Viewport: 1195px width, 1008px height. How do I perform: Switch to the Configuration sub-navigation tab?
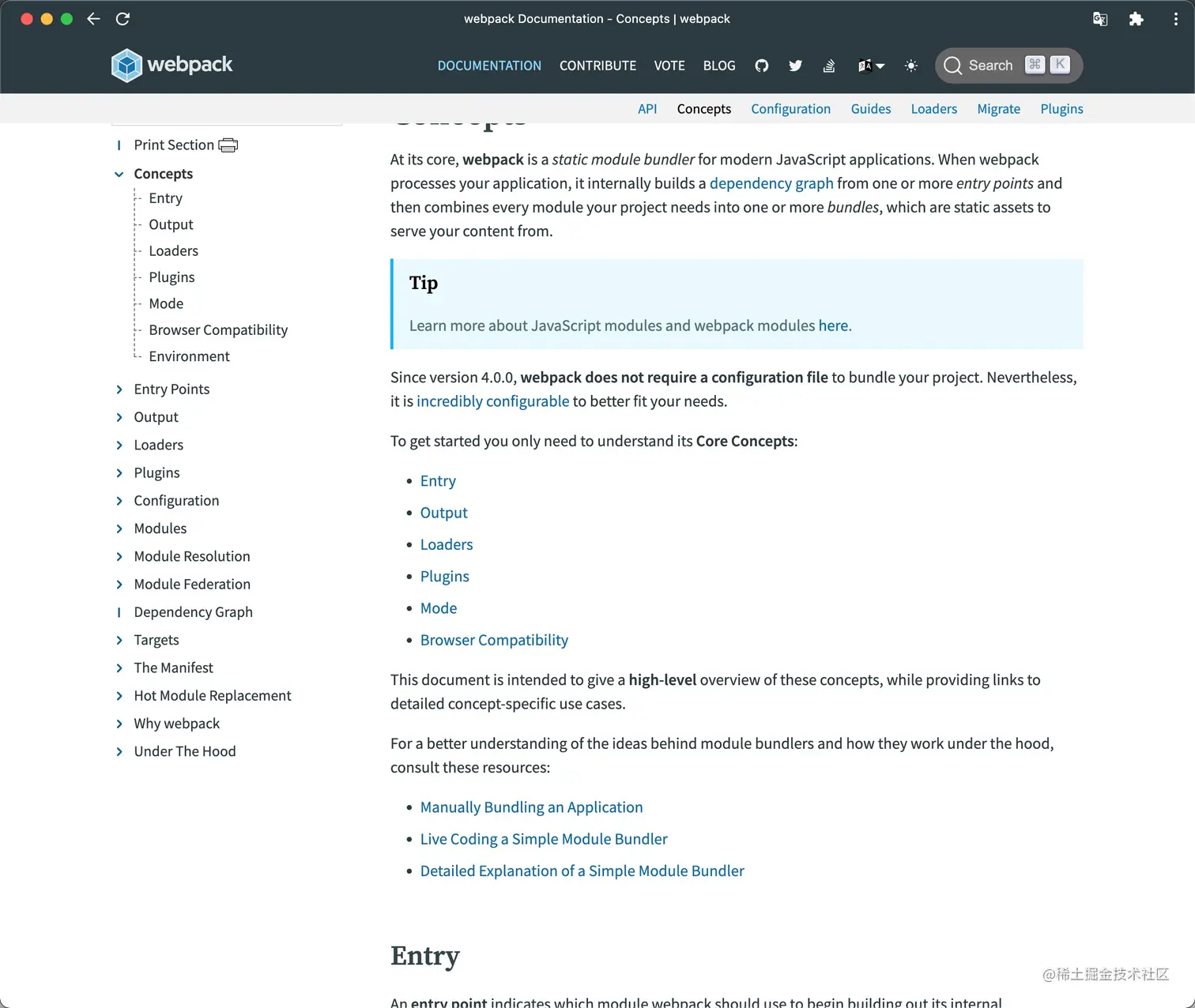coord(790,109)
